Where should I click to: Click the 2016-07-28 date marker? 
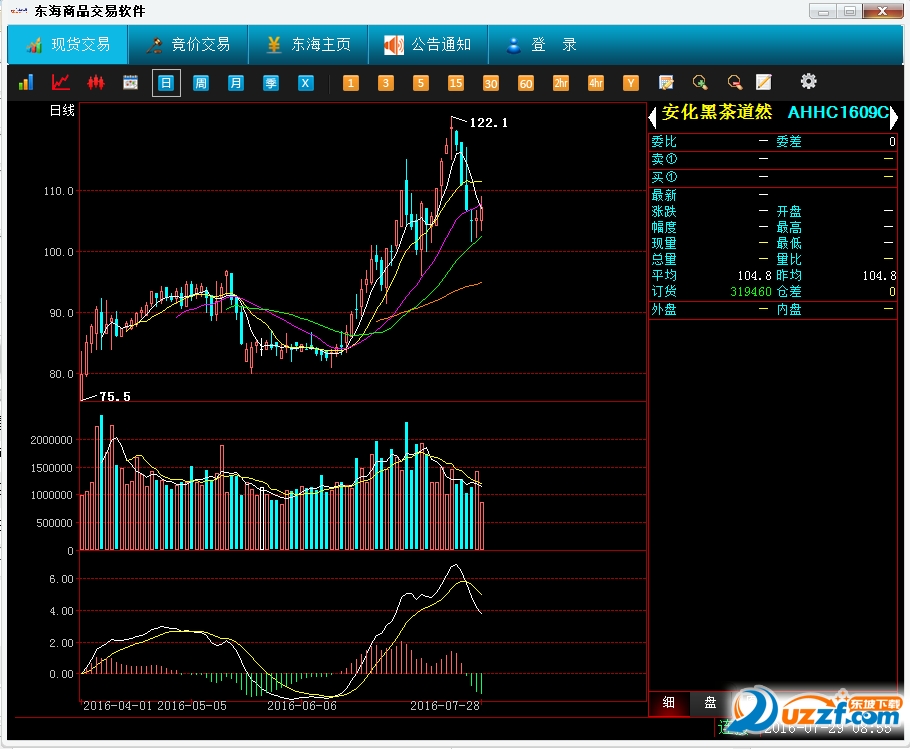pyautogui.click(x=445, y=706)
